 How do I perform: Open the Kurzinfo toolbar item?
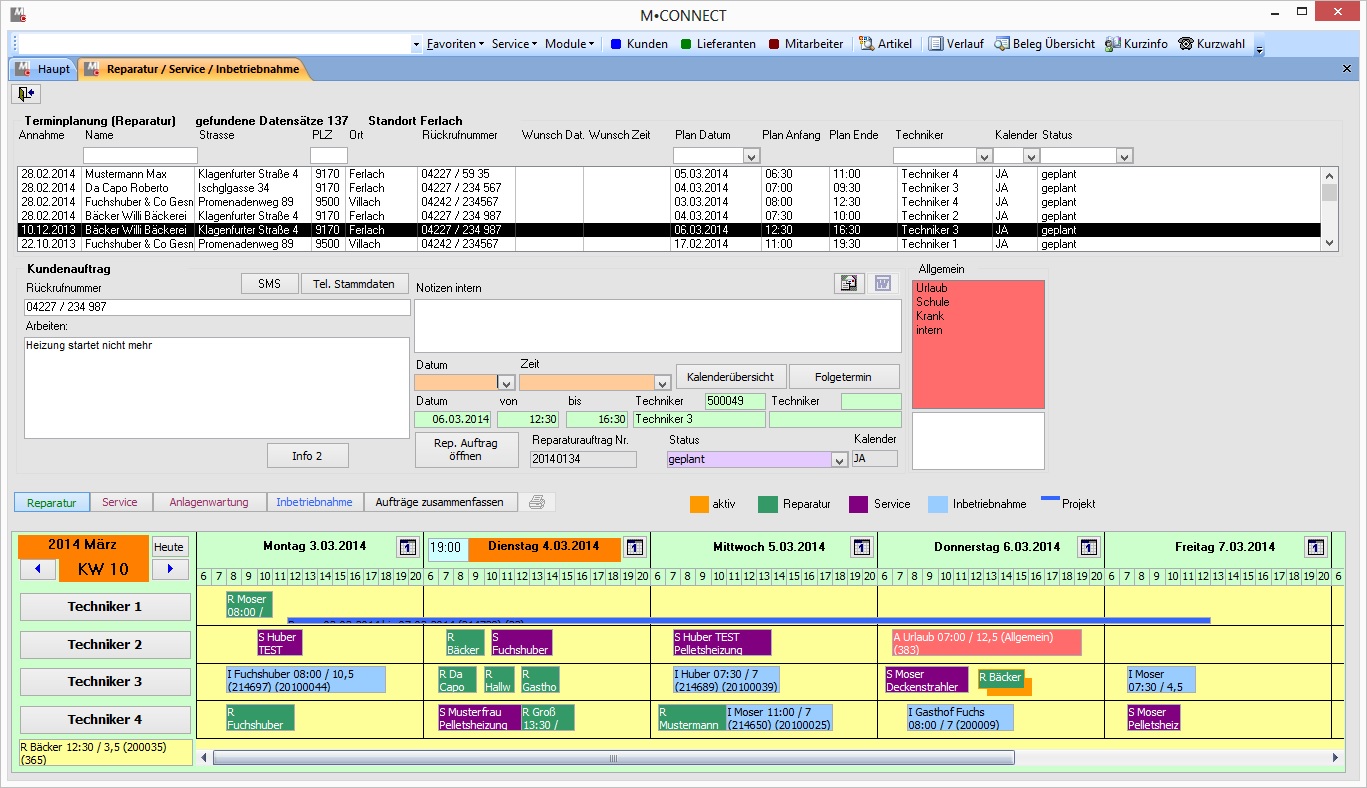[x=1136, y=44]
